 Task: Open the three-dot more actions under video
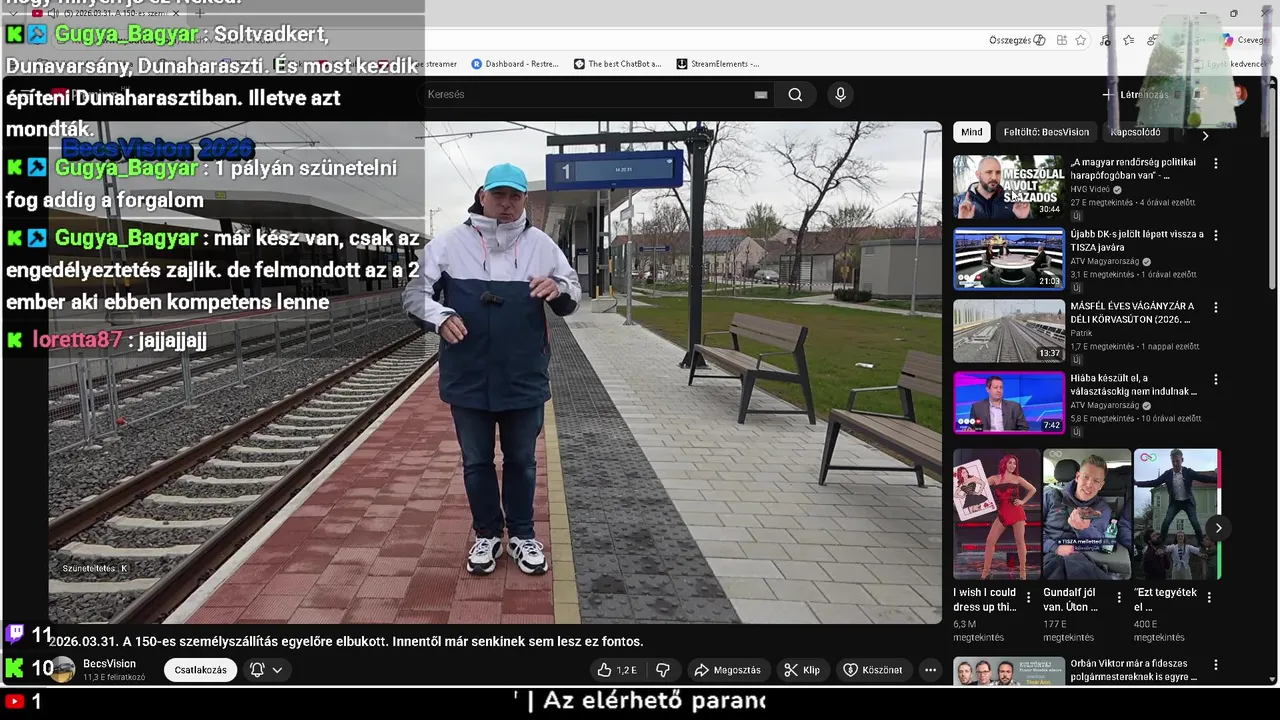coord(930,670)
